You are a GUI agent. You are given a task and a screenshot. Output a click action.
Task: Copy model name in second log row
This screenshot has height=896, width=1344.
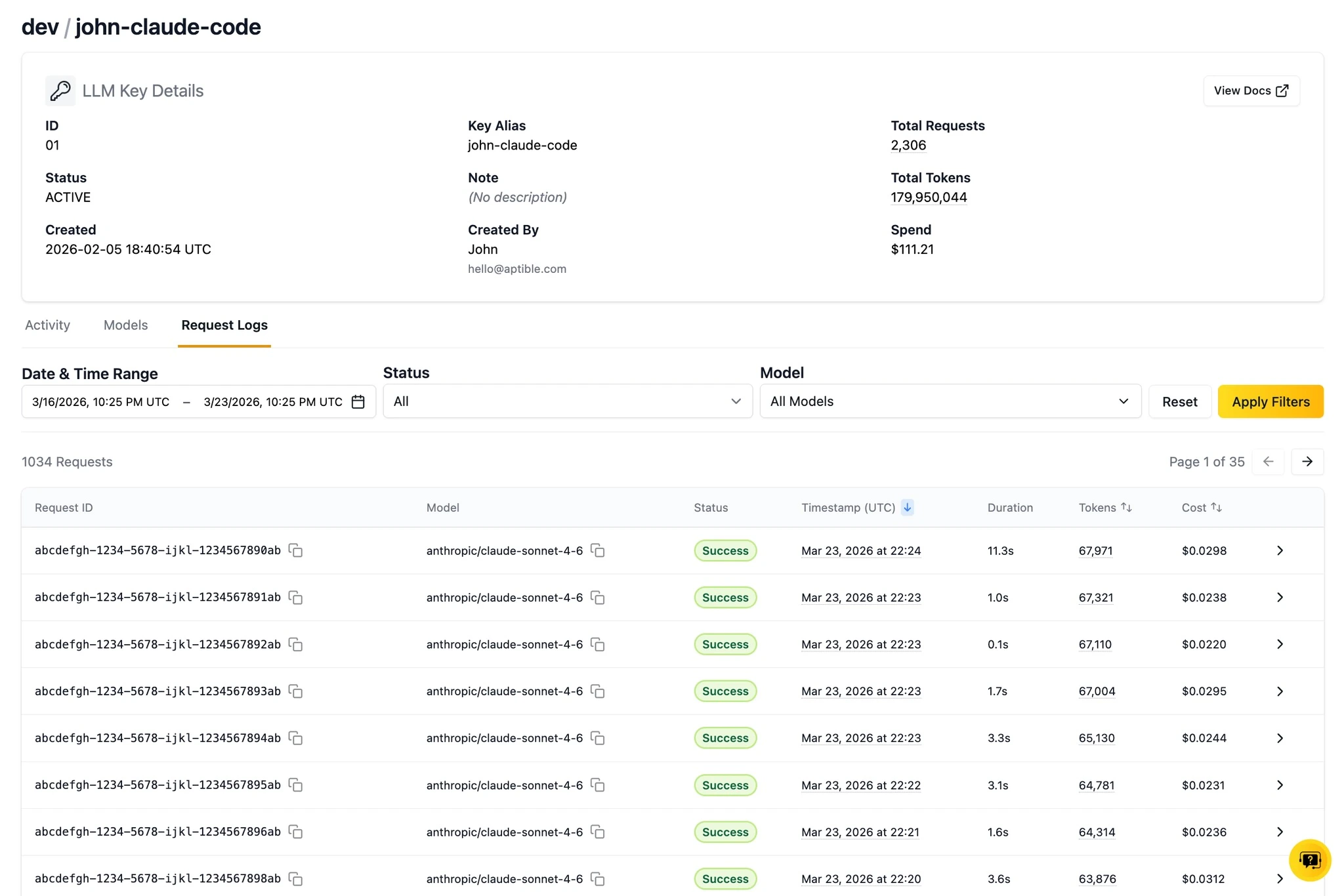pos(597,598)
